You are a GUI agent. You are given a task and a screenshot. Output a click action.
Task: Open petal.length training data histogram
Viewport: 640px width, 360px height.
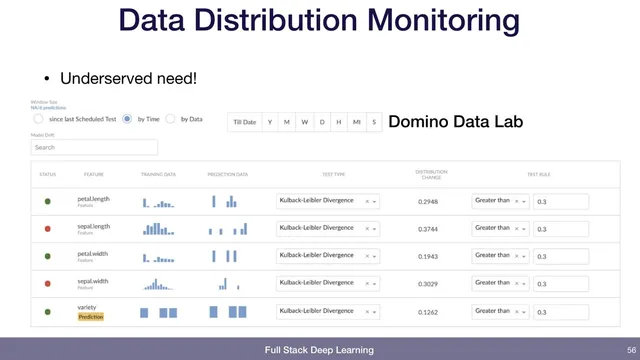pyautogui.click(x=158, y=203)
